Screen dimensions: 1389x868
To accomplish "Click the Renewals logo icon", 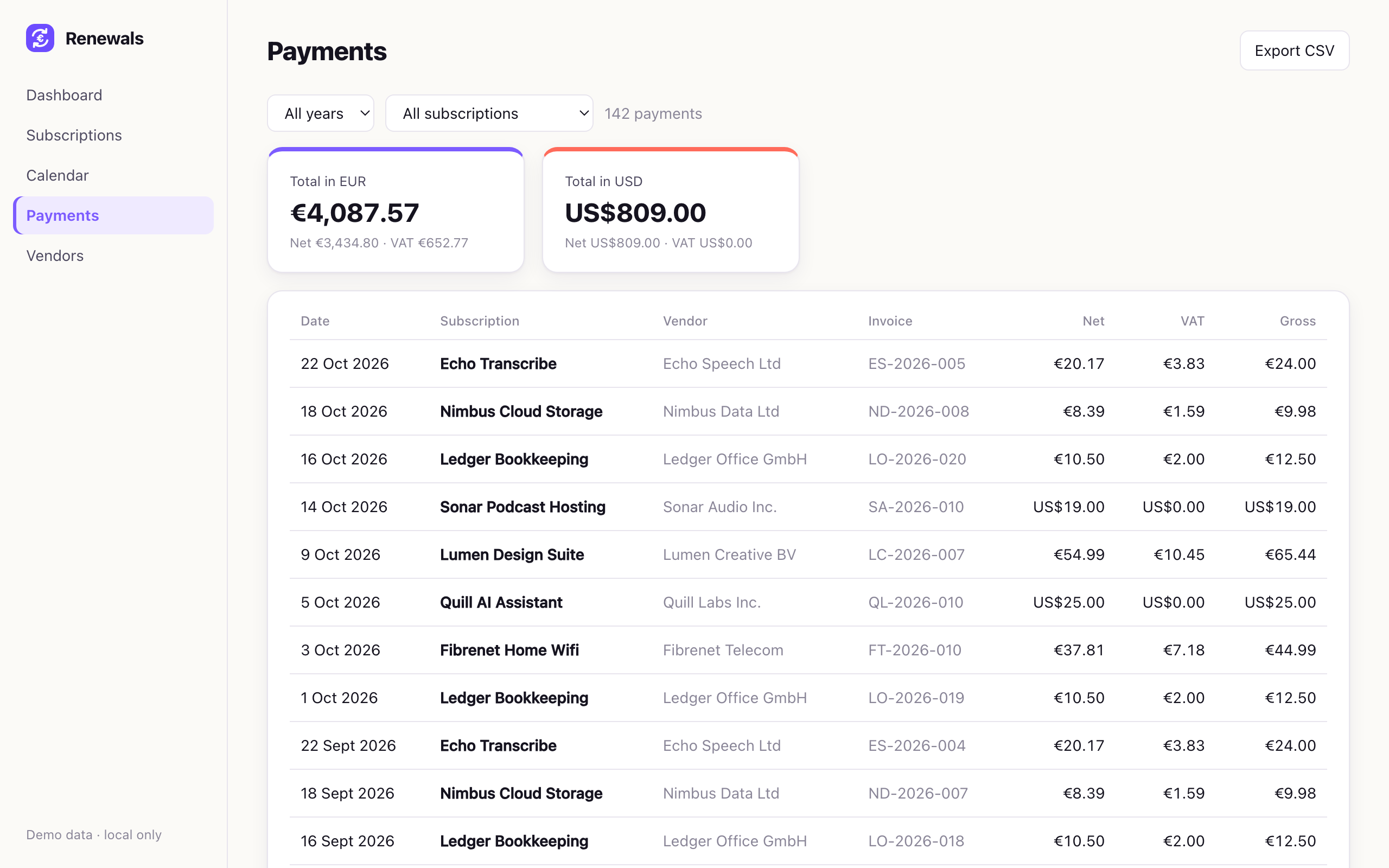I will [40, 38].
